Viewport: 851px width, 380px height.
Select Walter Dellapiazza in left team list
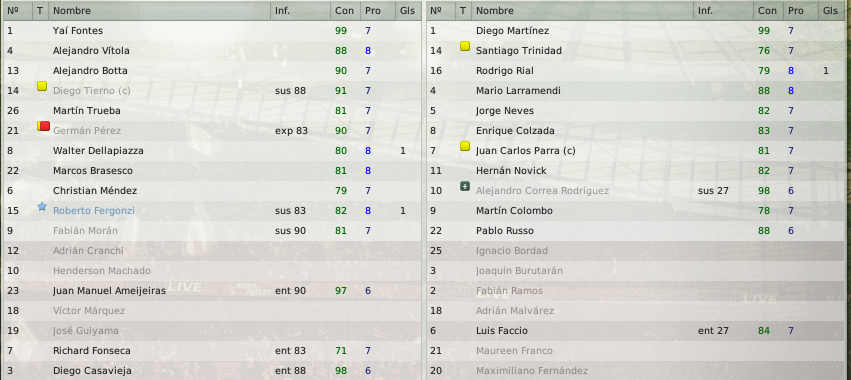click(x=212, y=150)
